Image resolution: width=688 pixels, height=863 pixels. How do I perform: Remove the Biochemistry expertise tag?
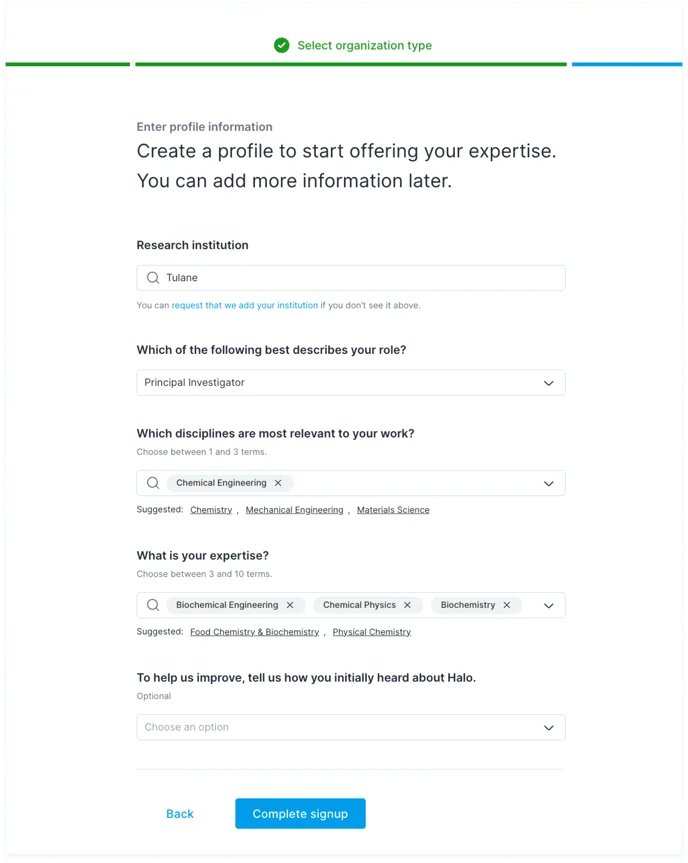(x=507, y=605)
